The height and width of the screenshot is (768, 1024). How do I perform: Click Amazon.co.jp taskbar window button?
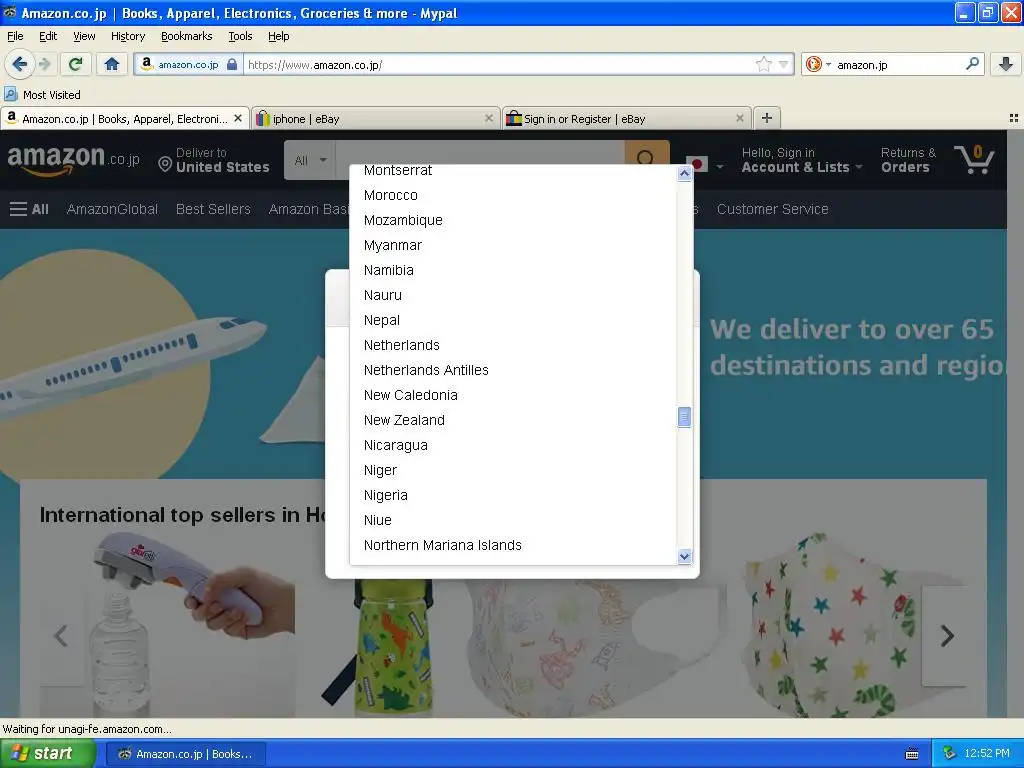[185, 754]
